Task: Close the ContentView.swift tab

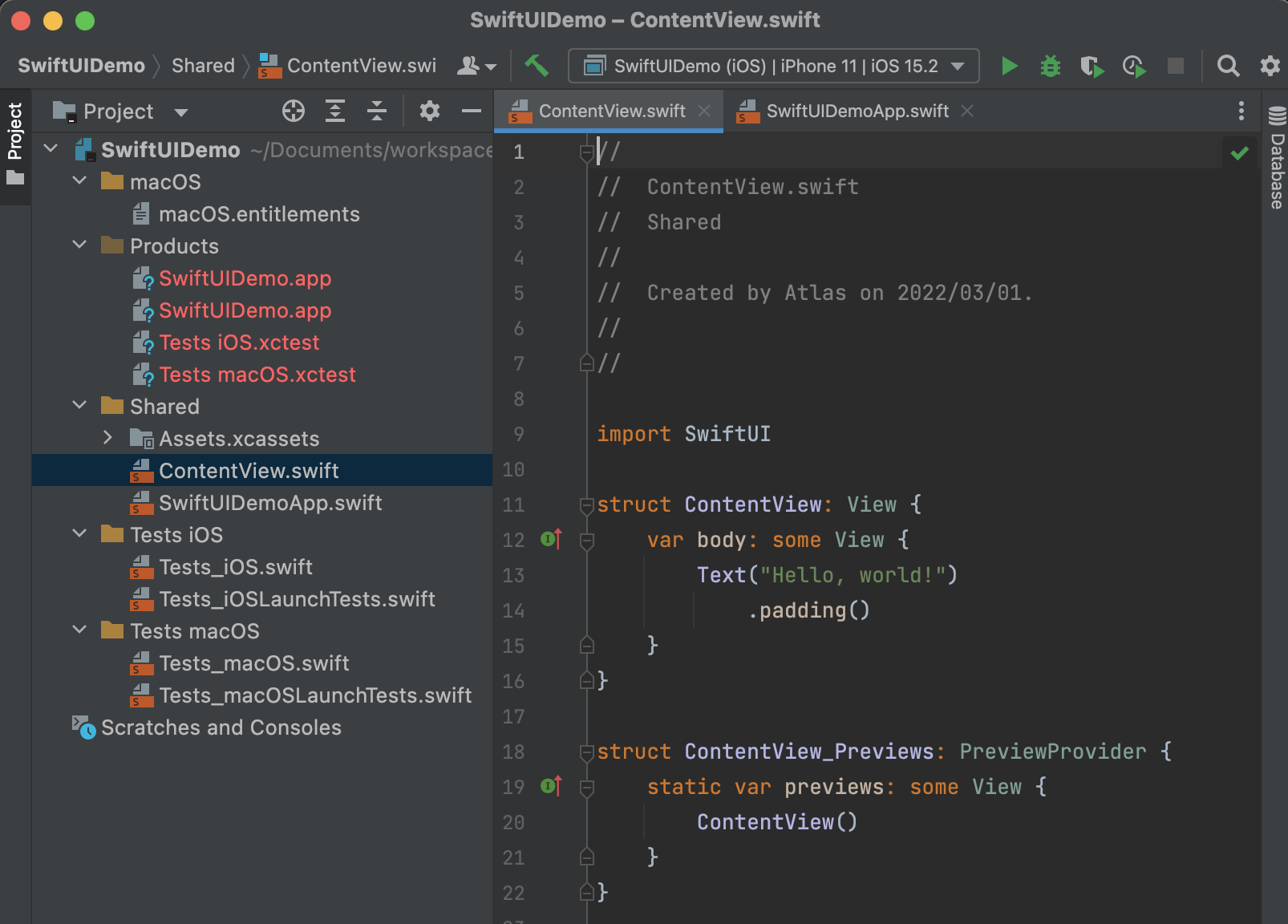Action: pos(704,111)
